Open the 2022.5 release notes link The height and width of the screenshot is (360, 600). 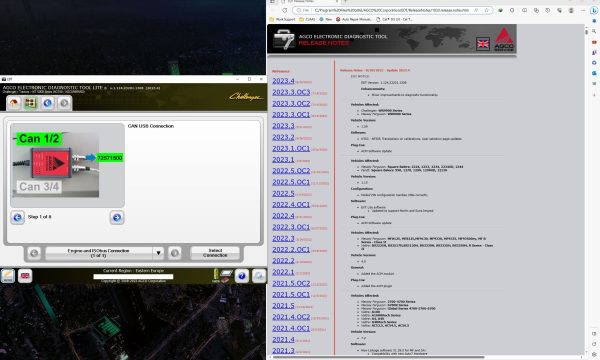click(283, 193)
